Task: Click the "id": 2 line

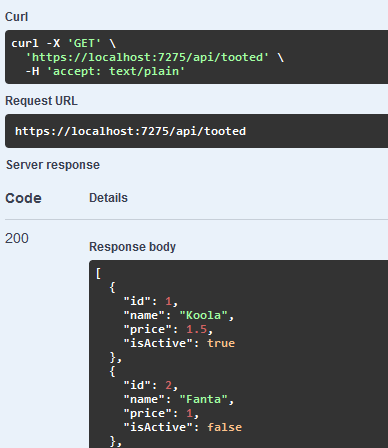Action: [x=151, y=385]
